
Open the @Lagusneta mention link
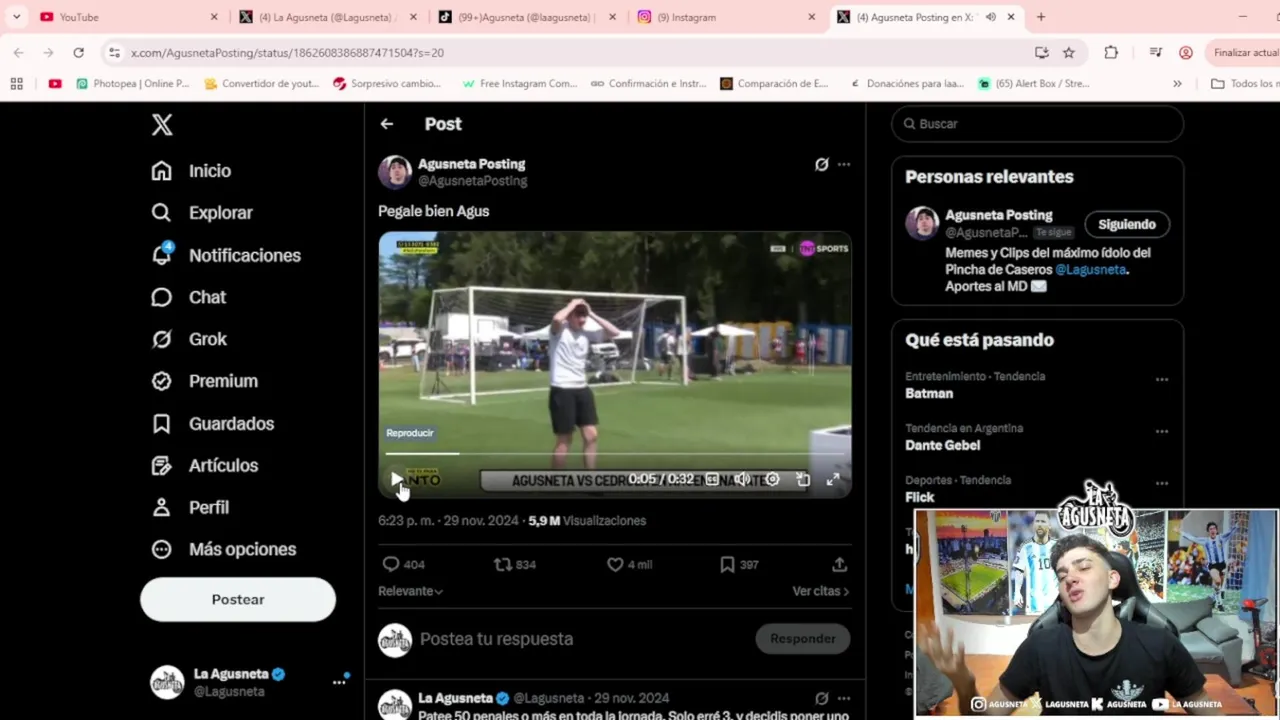click(1090, 269)
